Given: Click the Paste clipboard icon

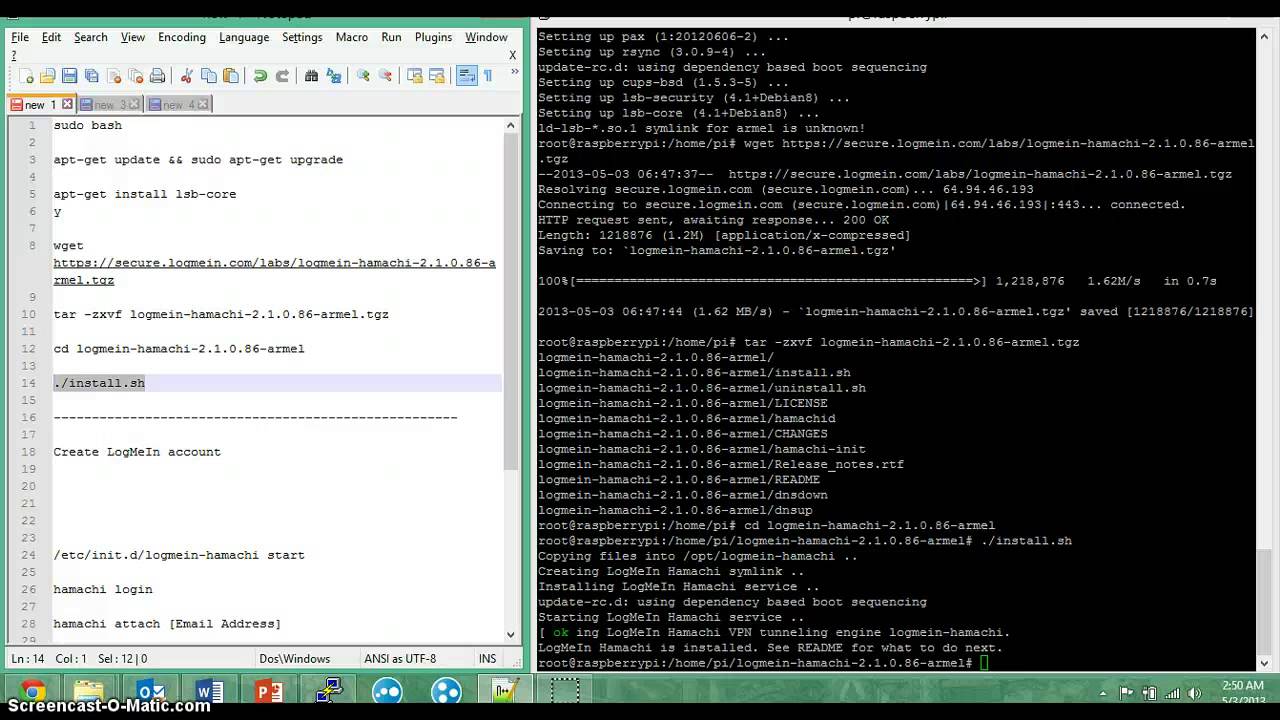Looking at the screenshot, I should [x=231, y=76].
